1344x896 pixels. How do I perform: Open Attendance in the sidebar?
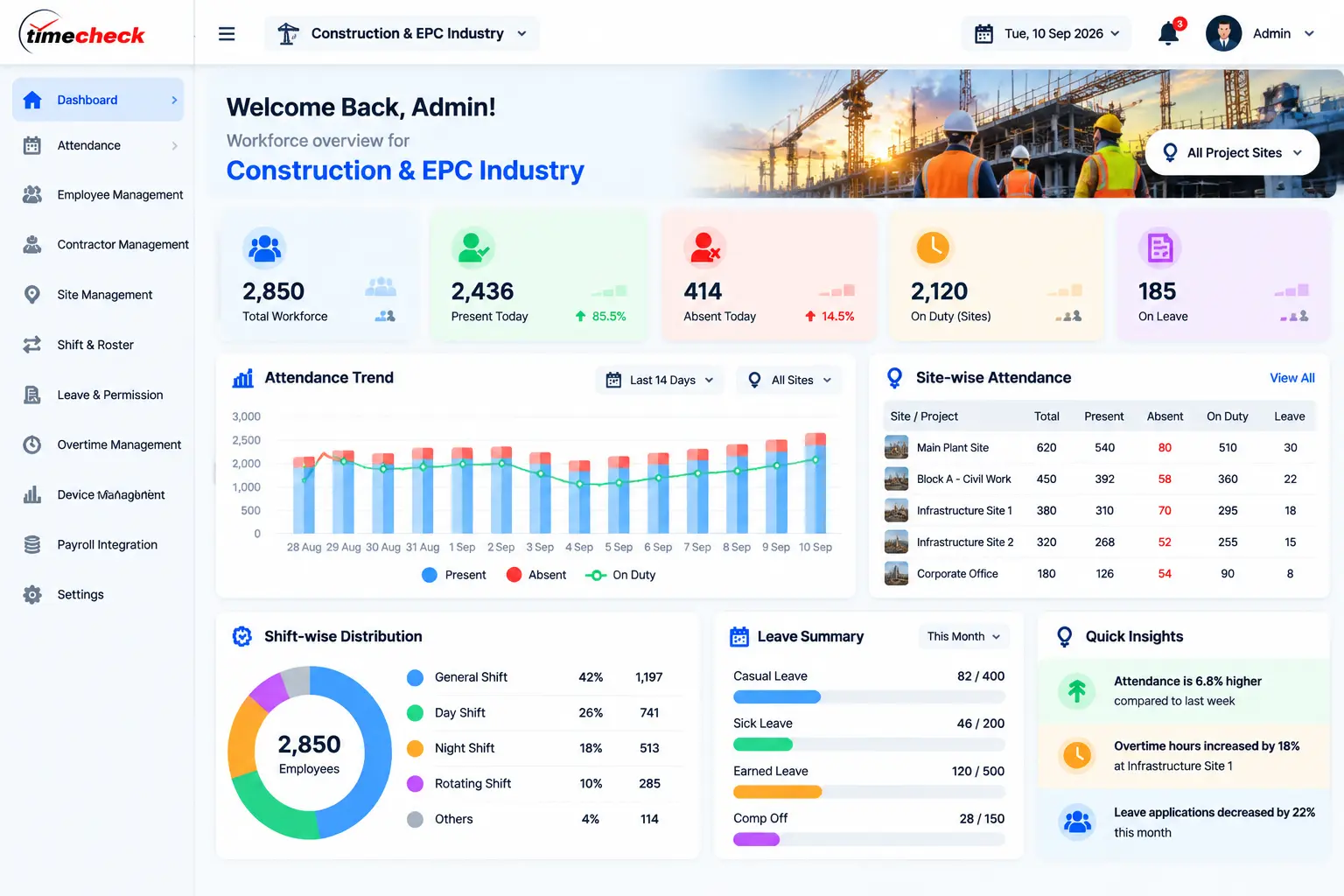tap(98, 145)
